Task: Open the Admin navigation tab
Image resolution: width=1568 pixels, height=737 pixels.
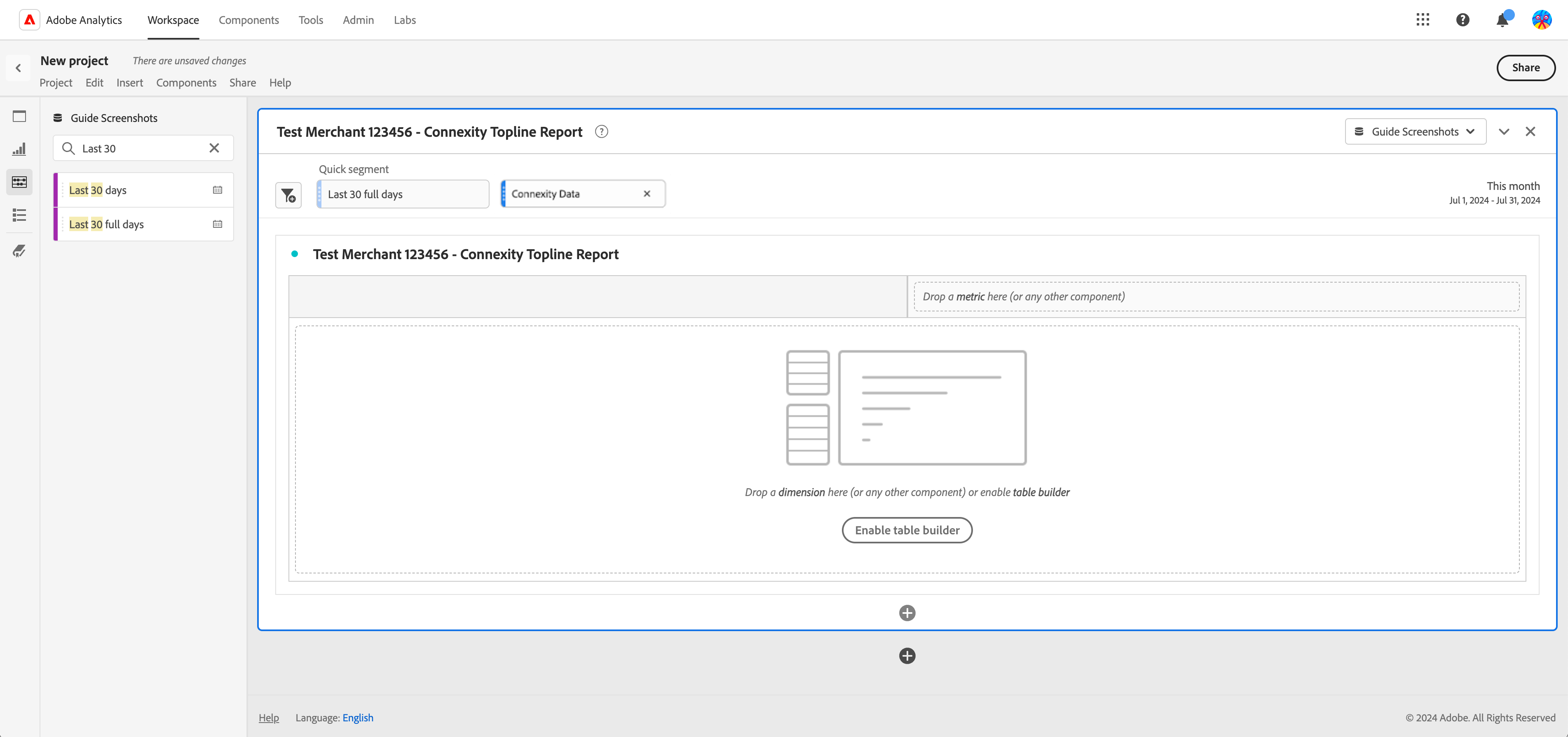Action: (x=358, y=20)
